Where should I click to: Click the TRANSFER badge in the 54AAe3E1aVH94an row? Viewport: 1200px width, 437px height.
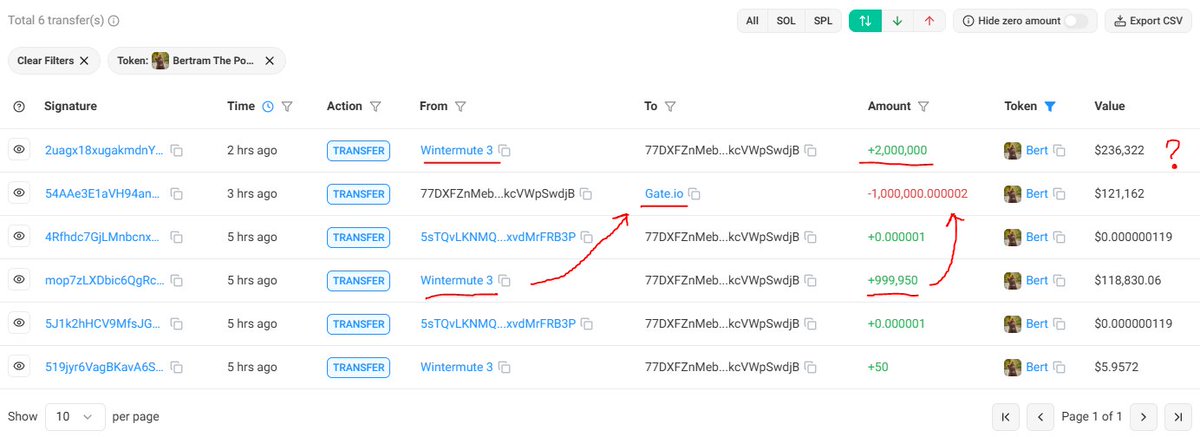(x=358, y=193)
